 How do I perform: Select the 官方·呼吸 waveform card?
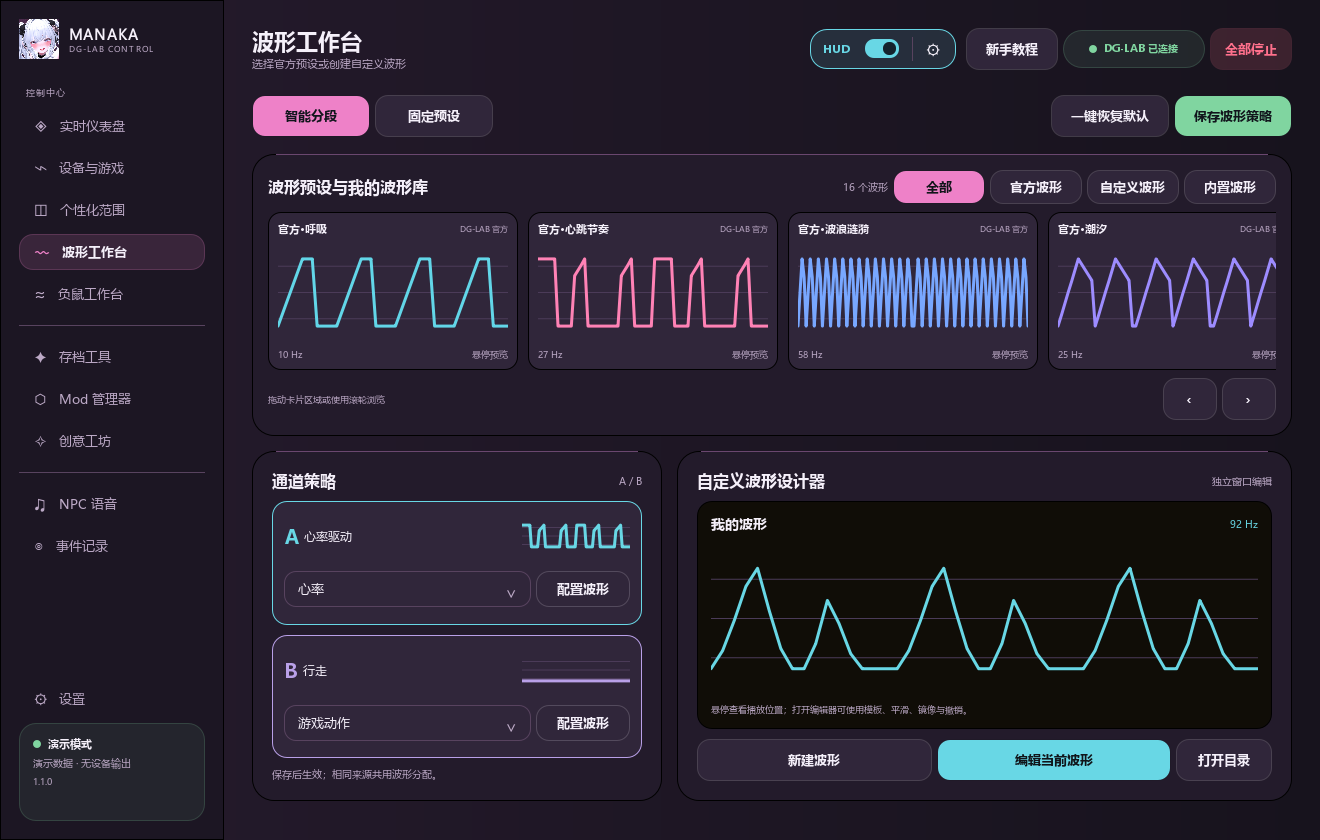coord(393,291)
